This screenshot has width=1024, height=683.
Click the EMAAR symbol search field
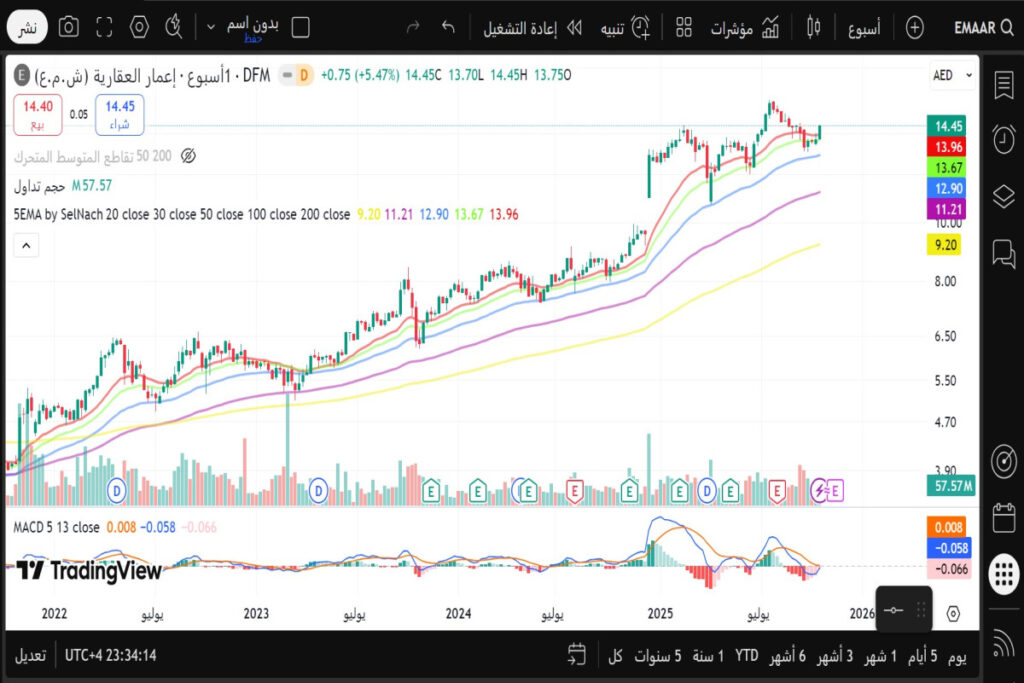coord(983,27)
